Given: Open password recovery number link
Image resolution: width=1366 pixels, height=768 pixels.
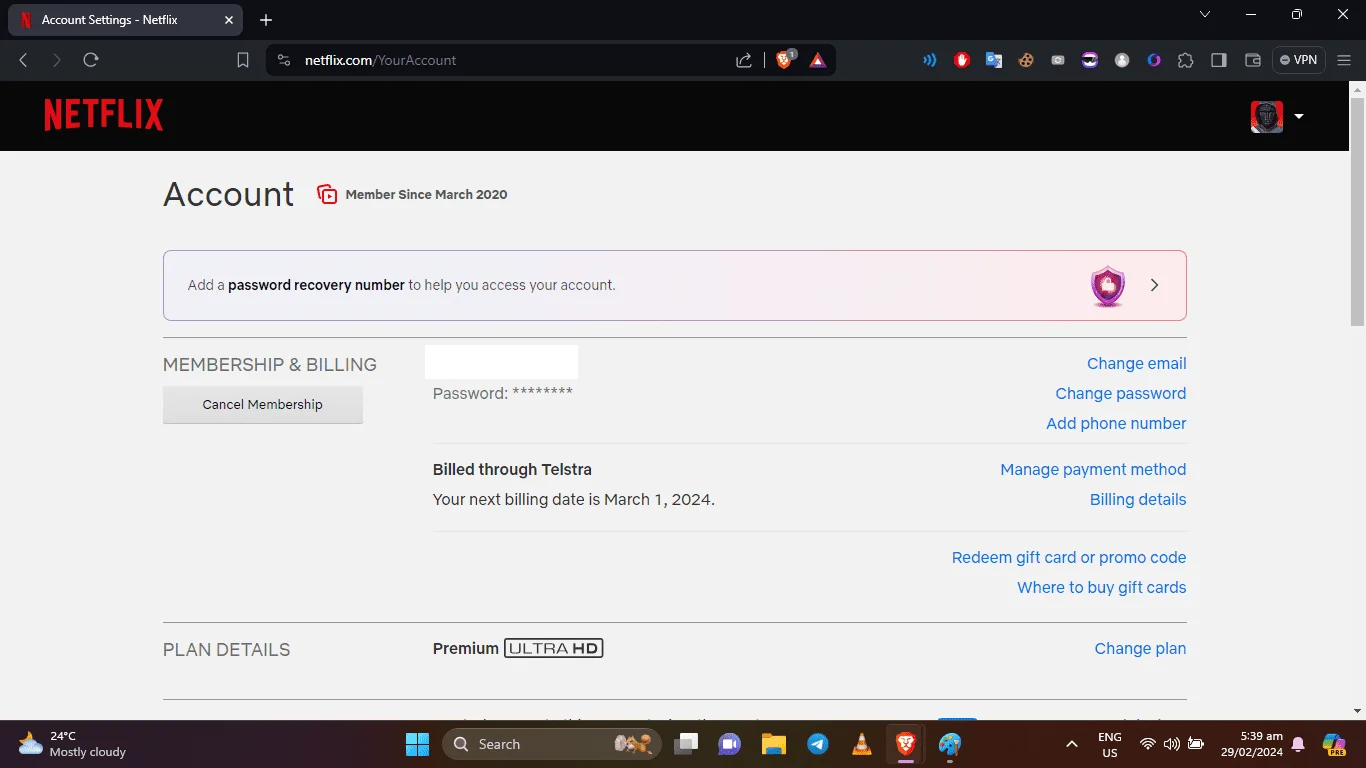Looking at the screenshot, I should point(316,285).
